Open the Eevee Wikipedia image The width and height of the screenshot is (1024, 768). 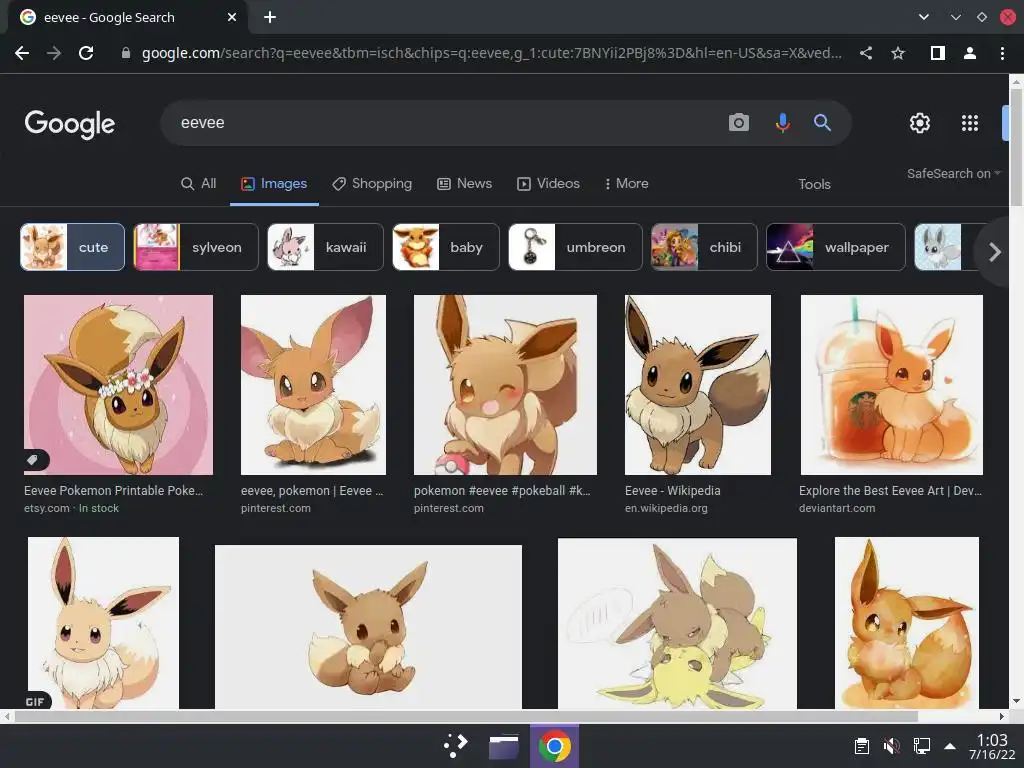click(697, 385)
